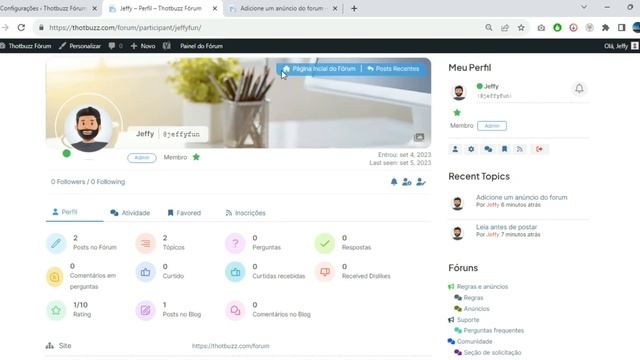Click the Respostas checkmark icon
The image size is (640, 360).
coord(325,243)
